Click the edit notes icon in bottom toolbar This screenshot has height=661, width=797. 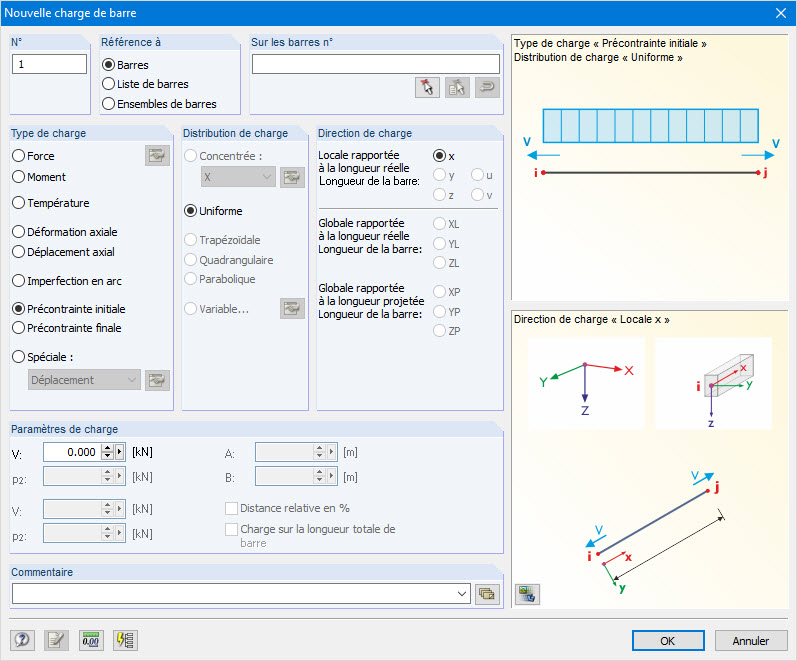(56, 640)
